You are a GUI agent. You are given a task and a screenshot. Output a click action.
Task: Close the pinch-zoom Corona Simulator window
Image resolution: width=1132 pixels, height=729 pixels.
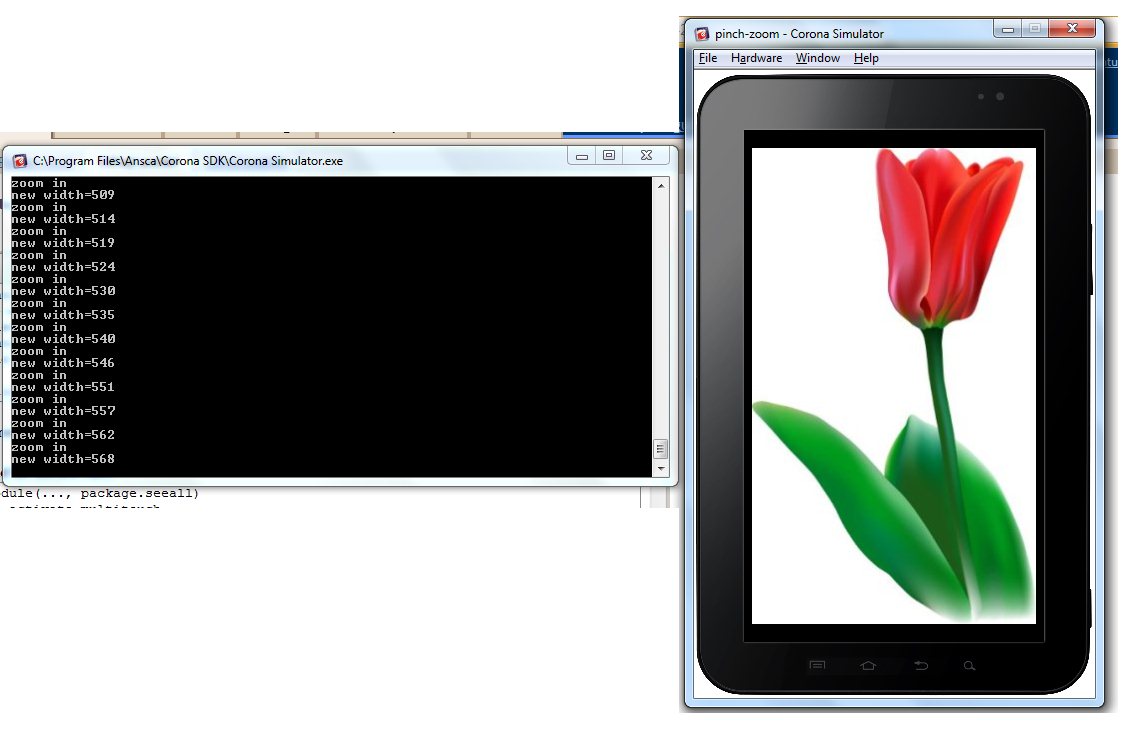point(1072,29)
